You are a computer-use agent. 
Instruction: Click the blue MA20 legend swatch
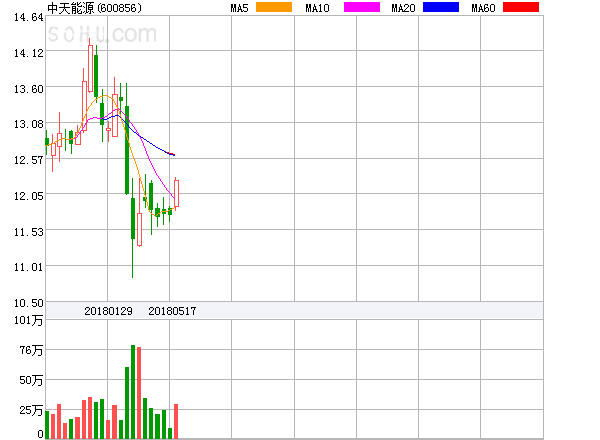point(442,8)
